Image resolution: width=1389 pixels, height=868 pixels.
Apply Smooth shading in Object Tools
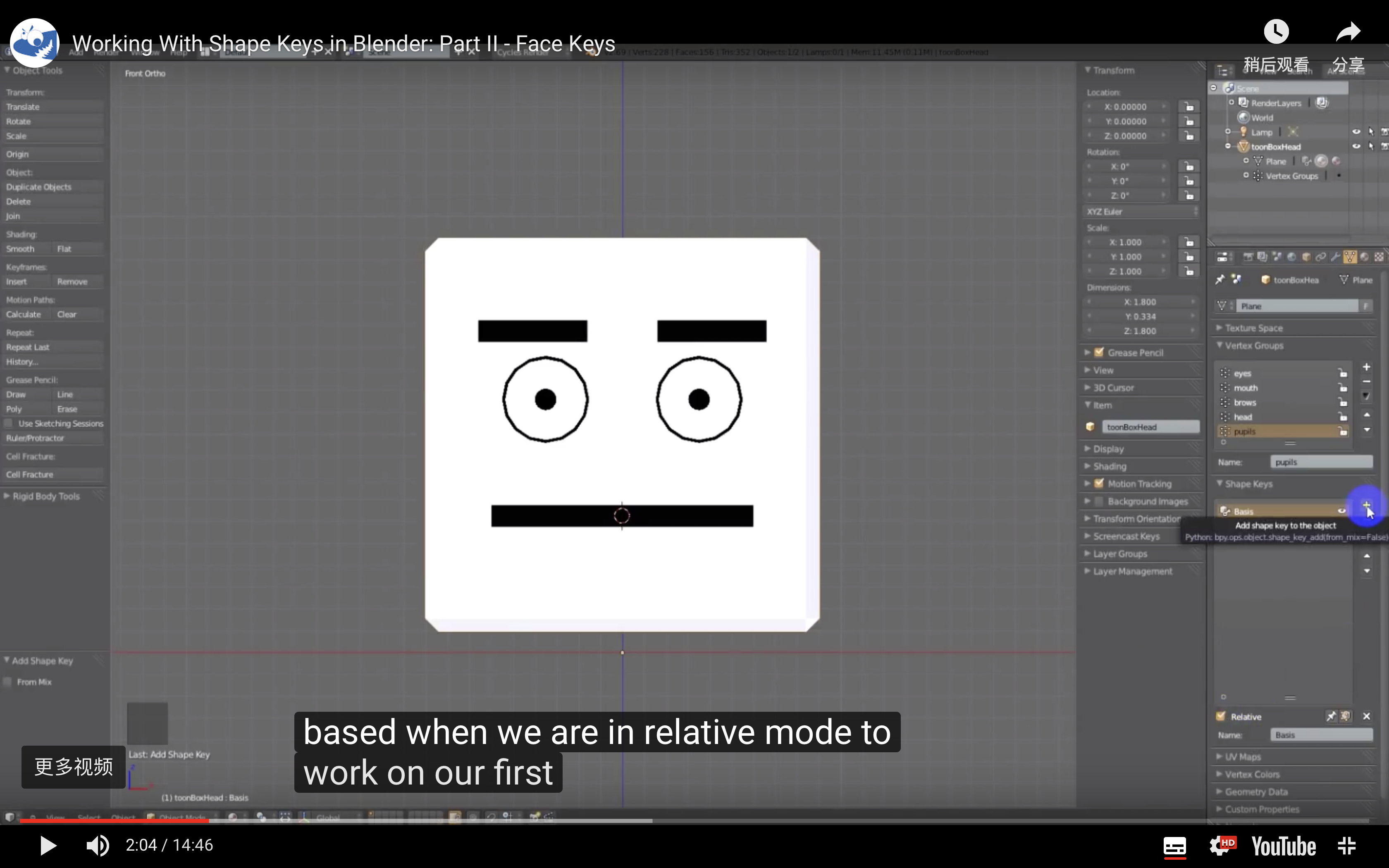click(20, 248)
